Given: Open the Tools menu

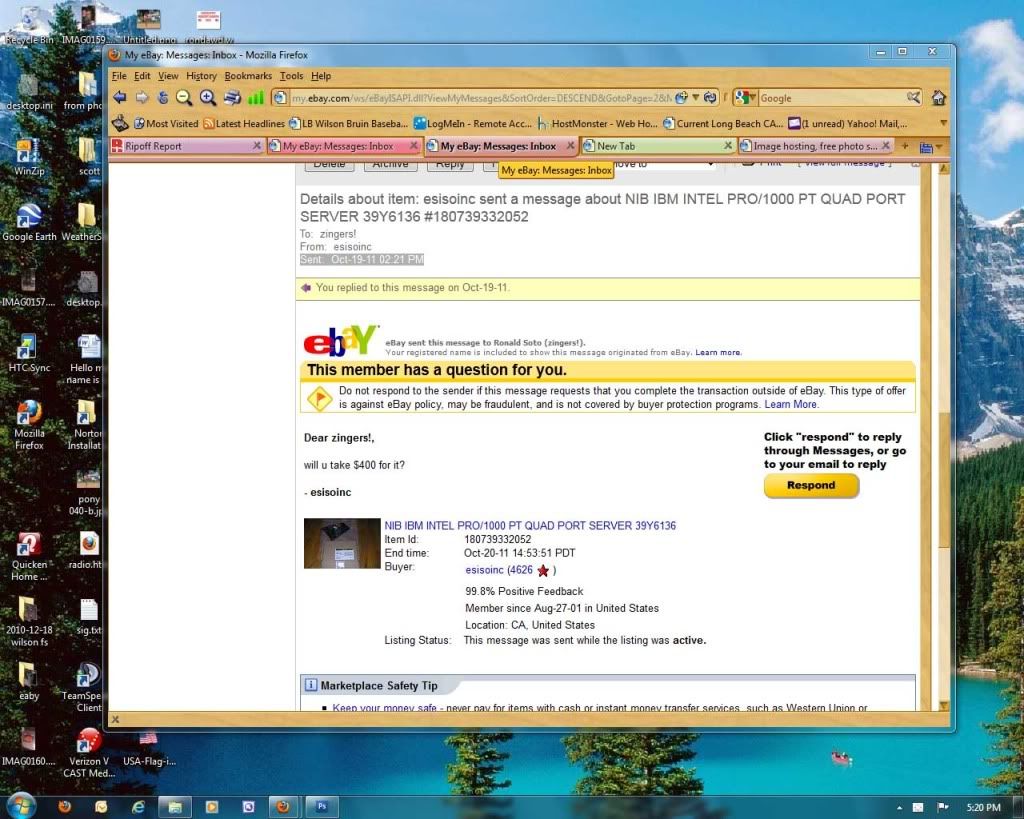Looking at the screenshot, I should pyautogui.click(x=291, y=76).
